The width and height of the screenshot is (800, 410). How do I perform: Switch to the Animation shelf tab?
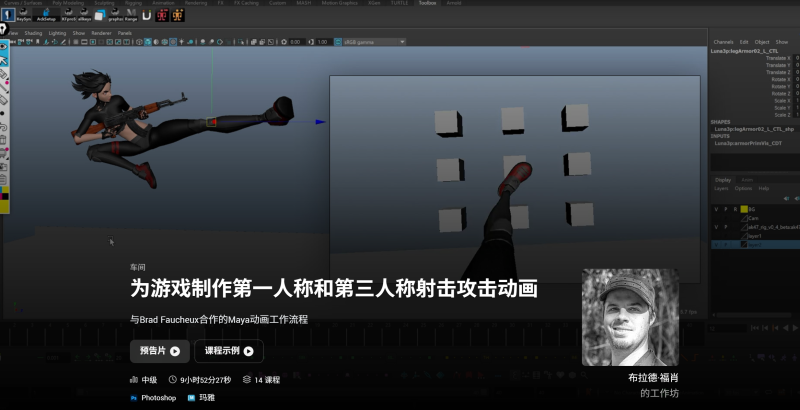(163, 3)
